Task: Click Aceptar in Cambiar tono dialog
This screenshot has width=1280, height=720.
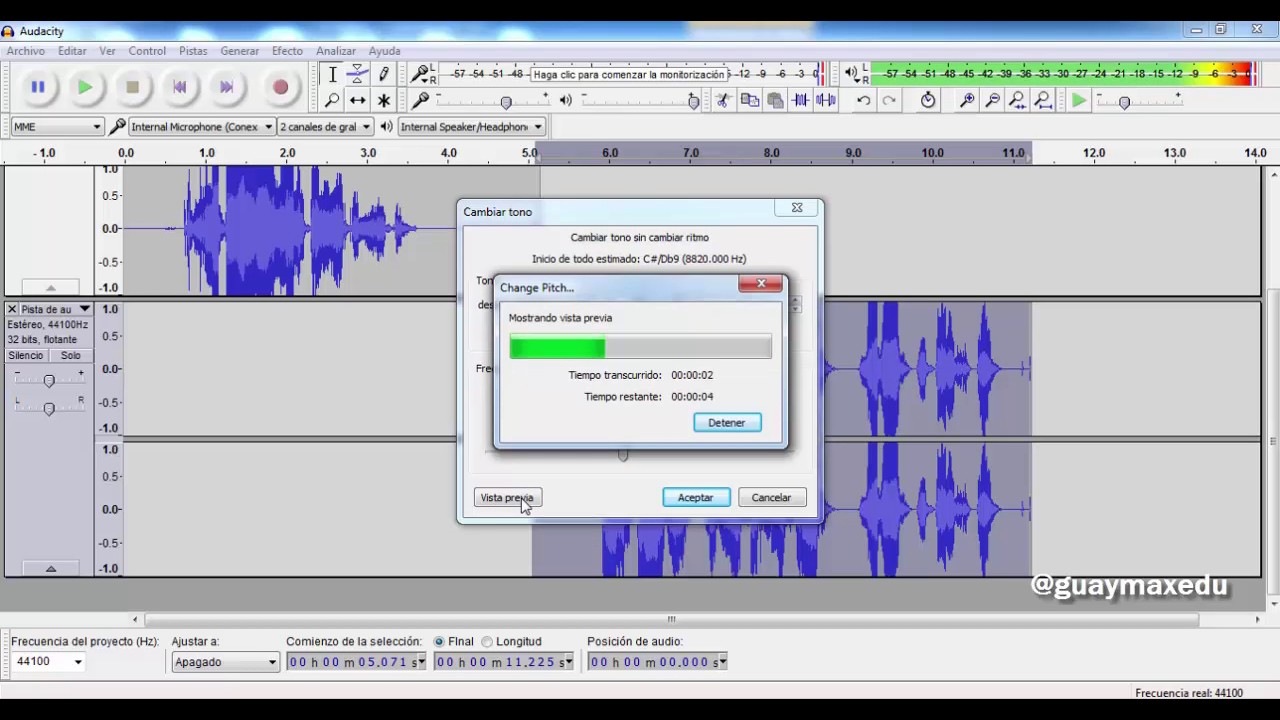Action: (x=696, y=498)
